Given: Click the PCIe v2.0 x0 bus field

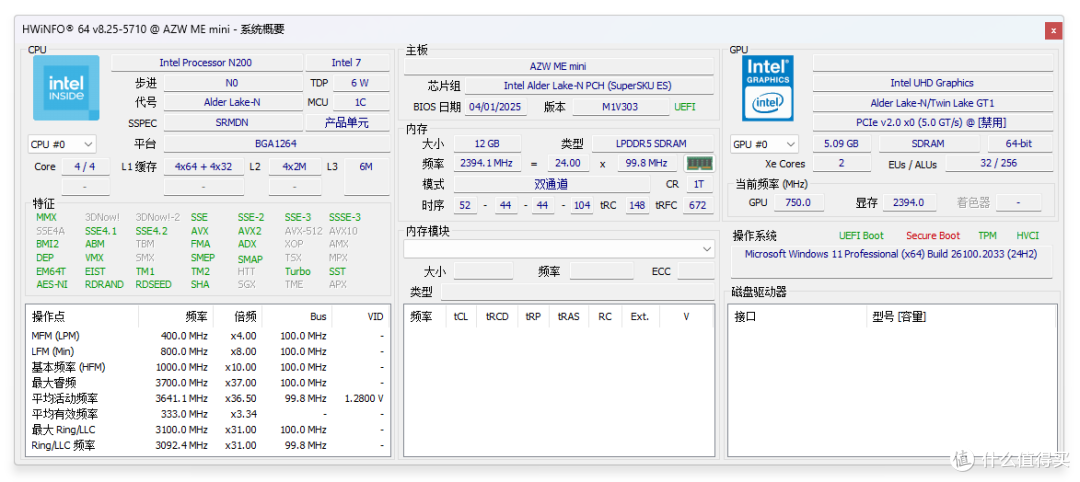Looking at the screenshot, I should (932, 123).
